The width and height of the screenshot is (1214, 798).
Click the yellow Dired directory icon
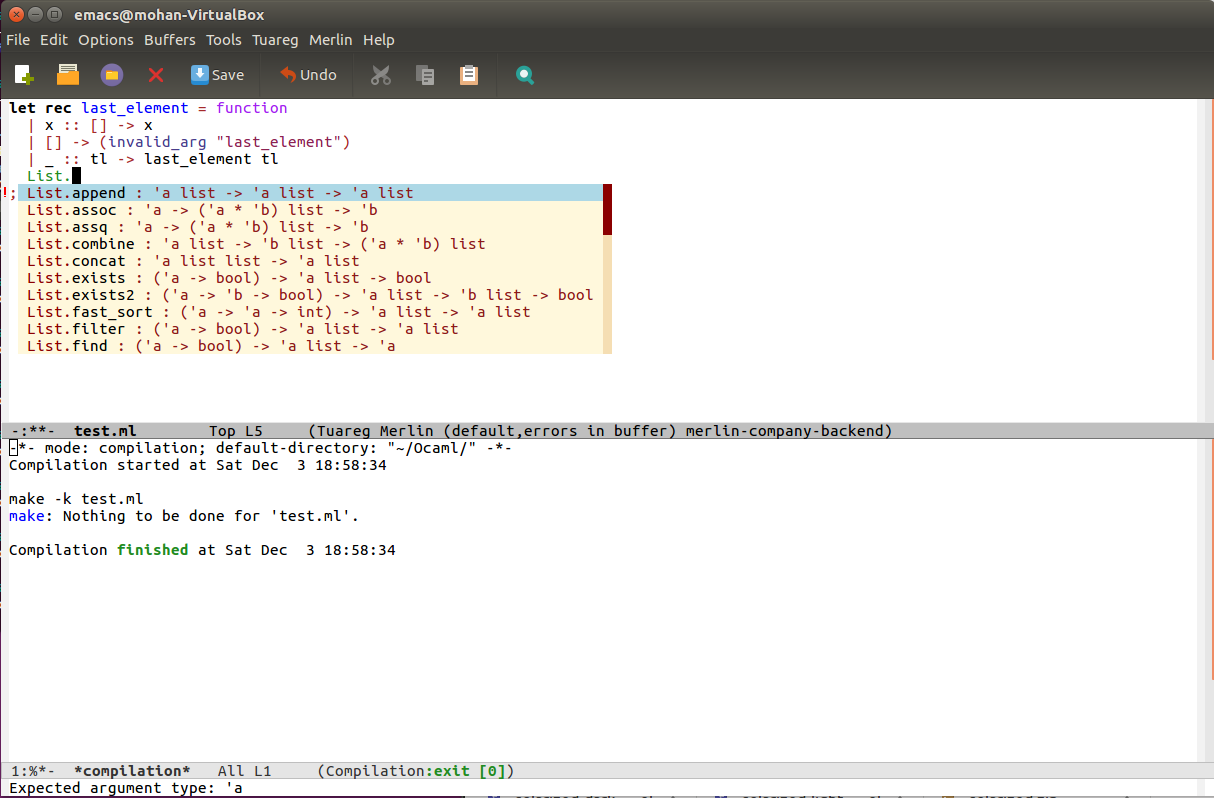(x=111, y=74)
